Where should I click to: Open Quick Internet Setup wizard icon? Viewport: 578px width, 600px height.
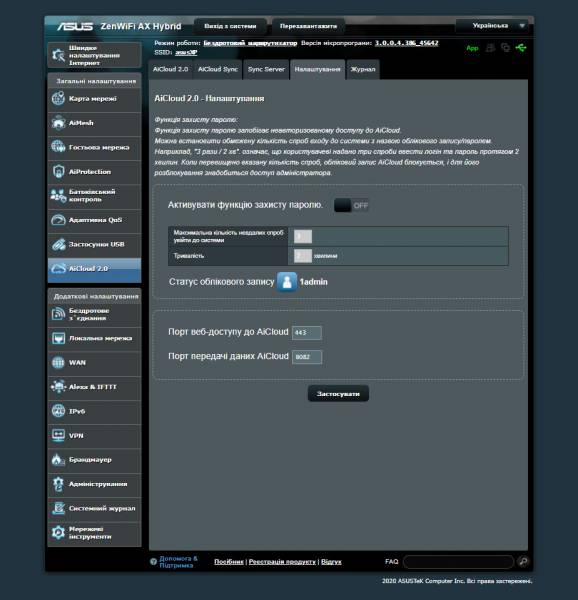click(59, 55)
